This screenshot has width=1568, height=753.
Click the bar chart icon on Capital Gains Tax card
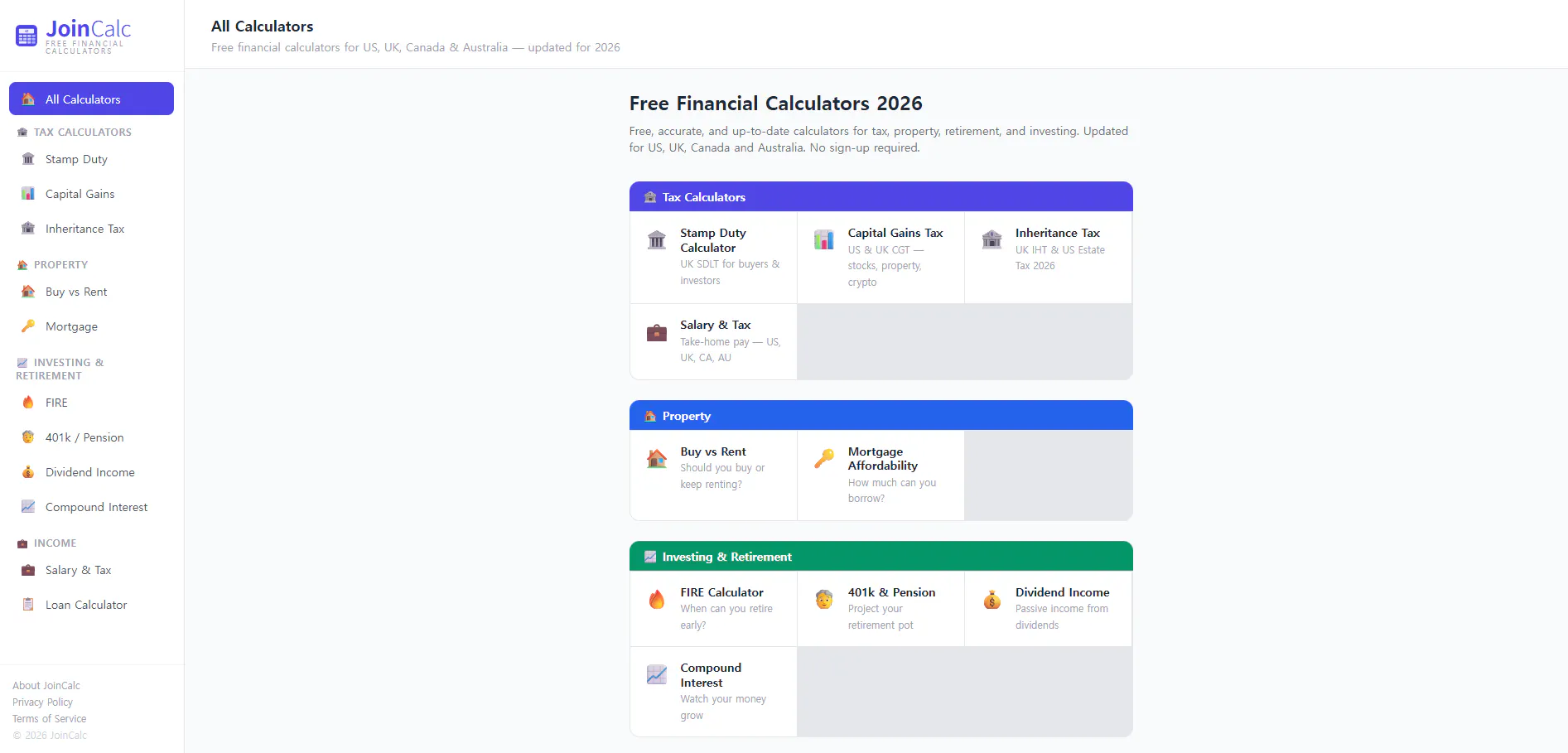point(824,239)
